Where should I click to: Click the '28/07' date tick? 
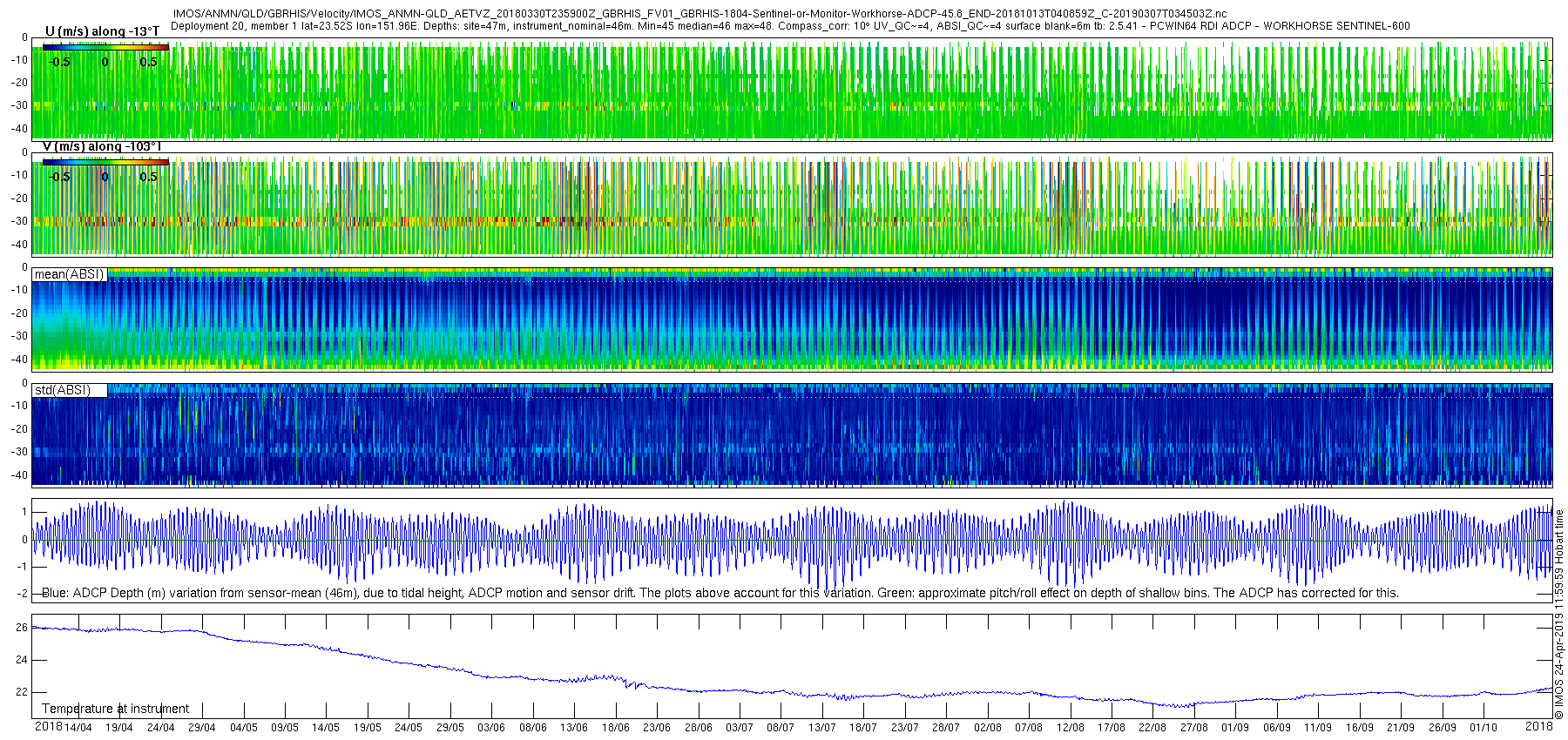(x=946, y=728)
